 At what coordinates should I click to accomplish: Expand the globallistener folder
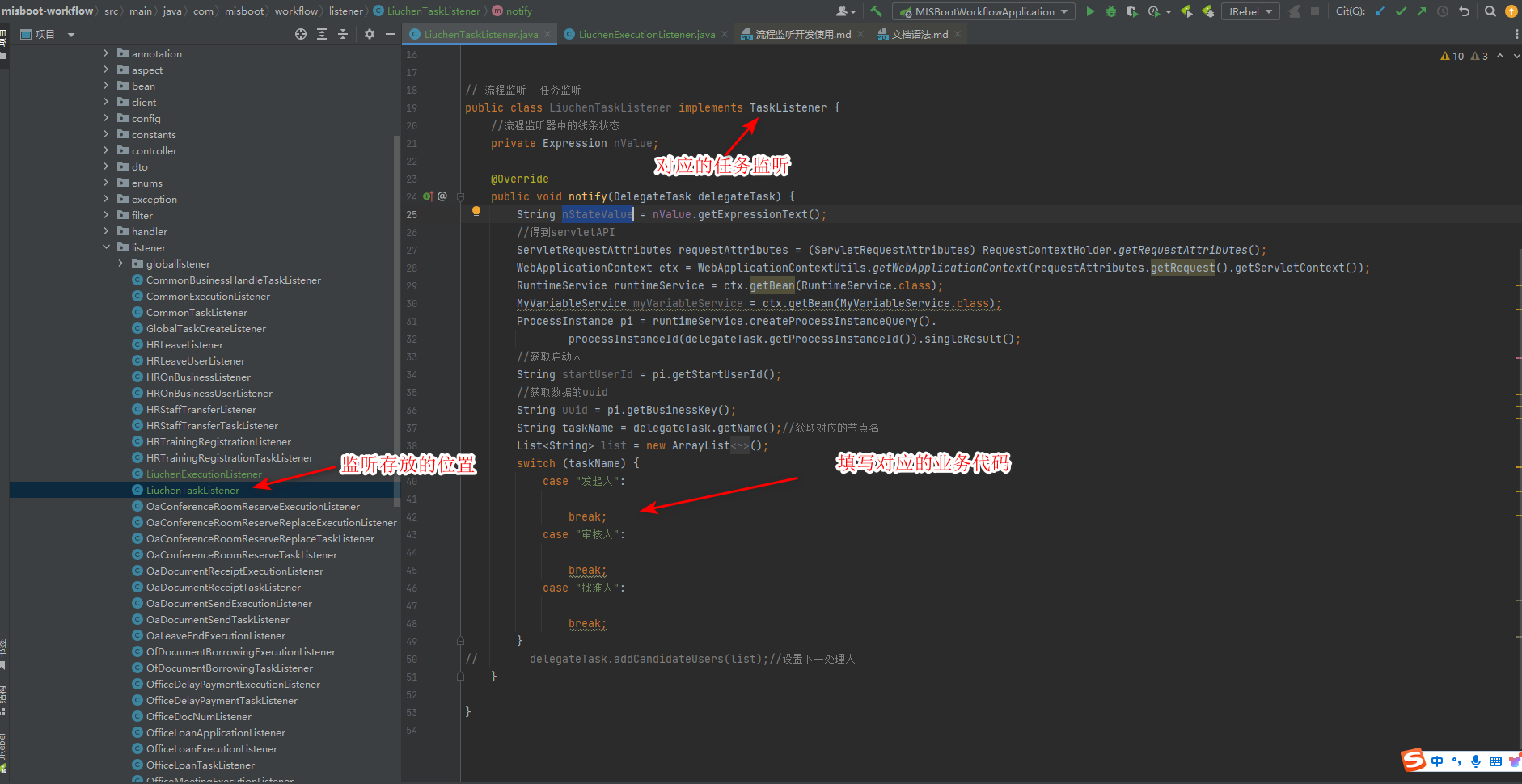coord(120,263)
